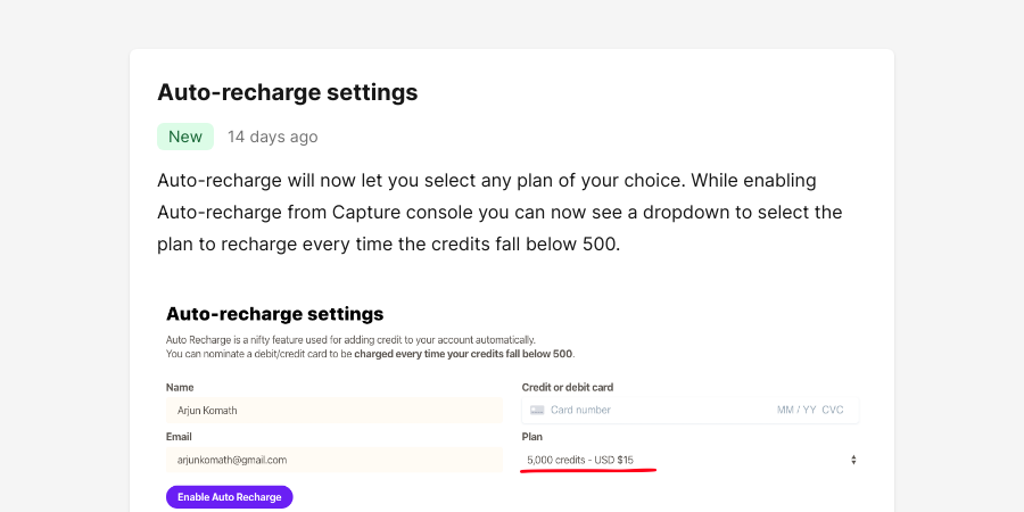Image resolution: width=1024 pixels, height=512 pixels.
Task: Click the green New badge
Action: point(185,137)
